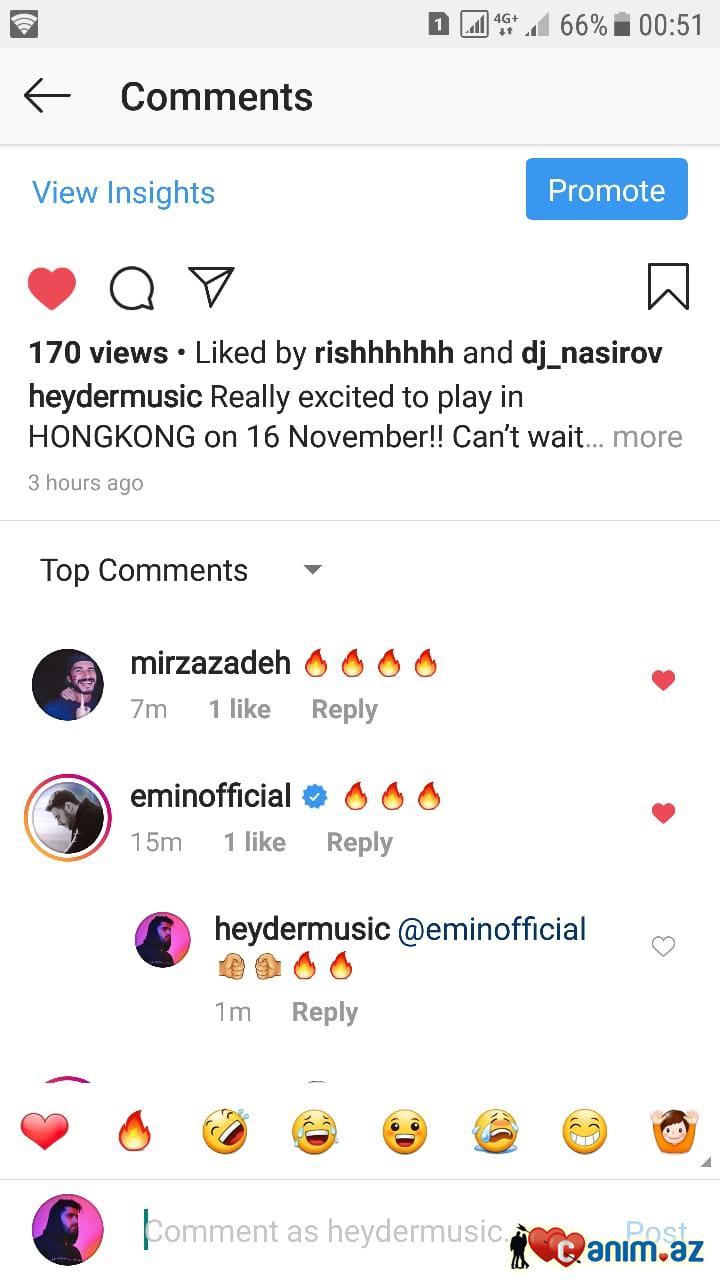Expand the caption with 'more'
The height and width of the screenshot is (1280, 720).
[647, 437]
